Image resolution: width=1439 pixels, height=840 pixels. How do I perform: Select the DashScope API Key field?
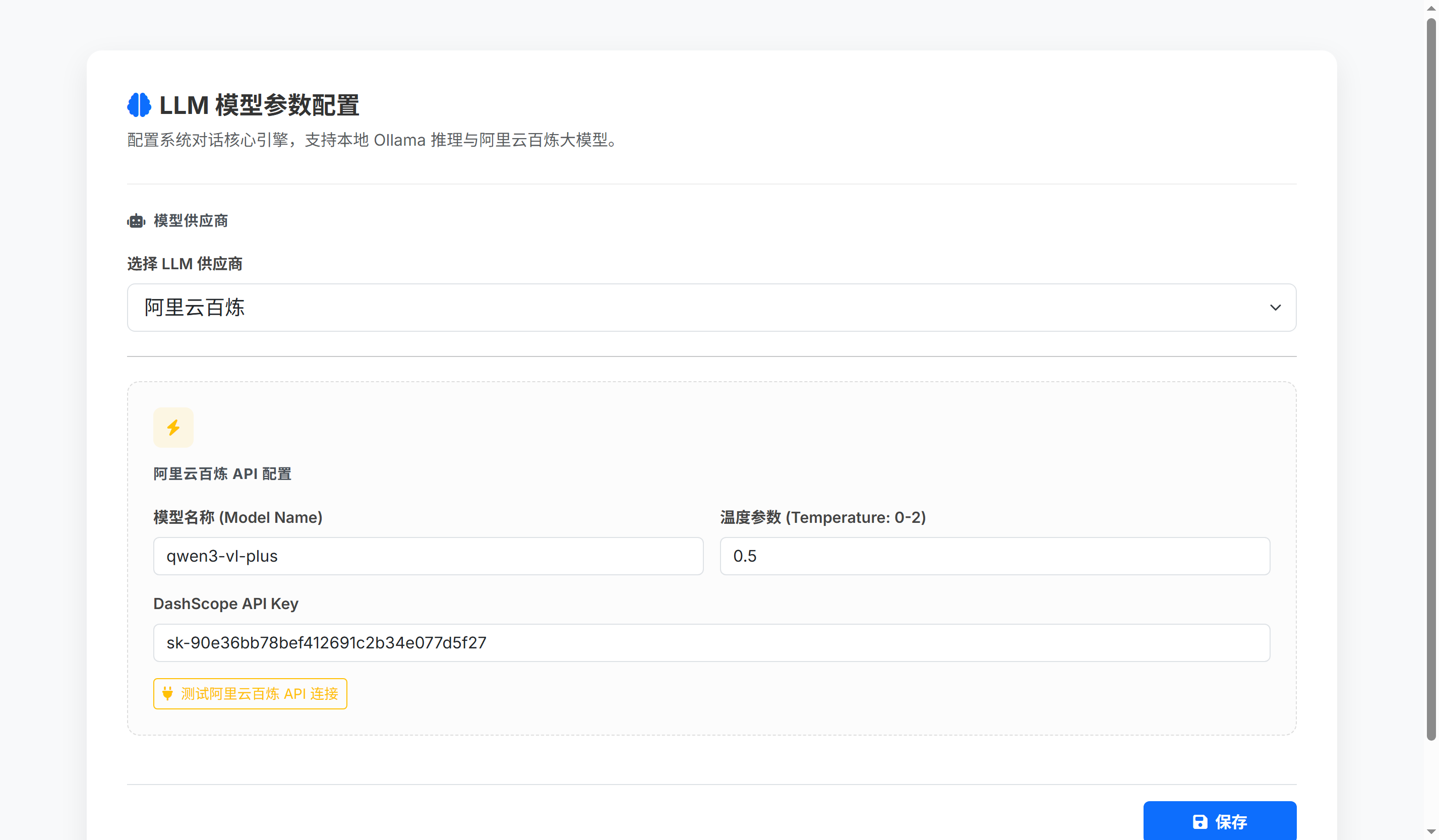[711, 642]
